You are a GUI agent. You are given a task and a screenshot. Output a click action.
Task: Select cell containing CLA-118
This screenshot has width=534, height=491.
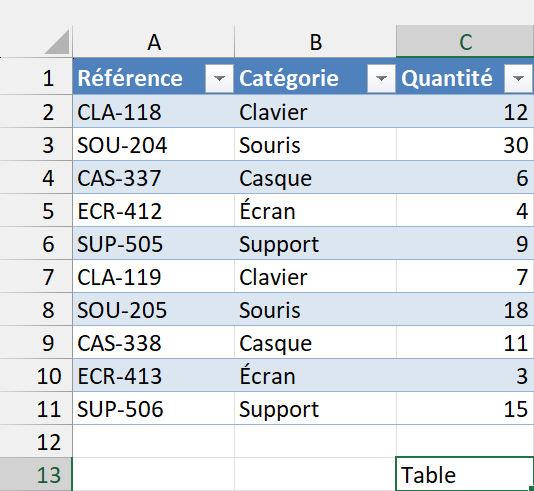(x=154, y=112)
